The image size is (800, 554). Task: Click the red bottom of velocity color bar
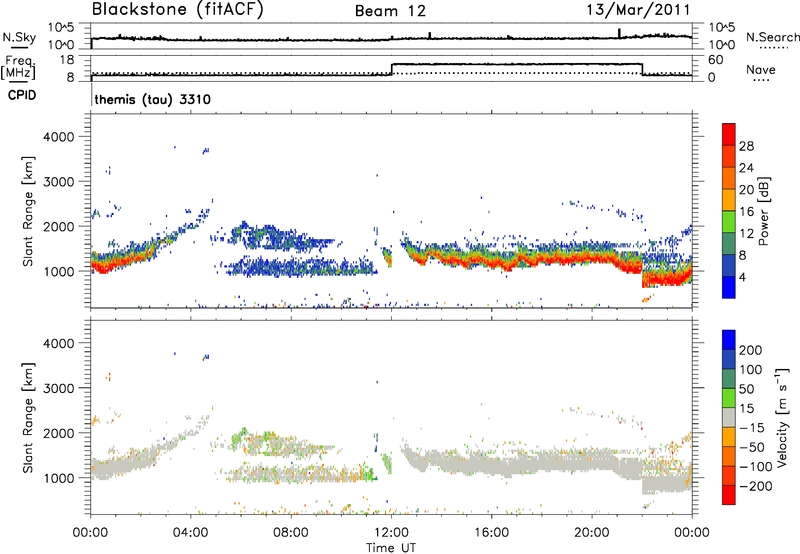point(729,495)
